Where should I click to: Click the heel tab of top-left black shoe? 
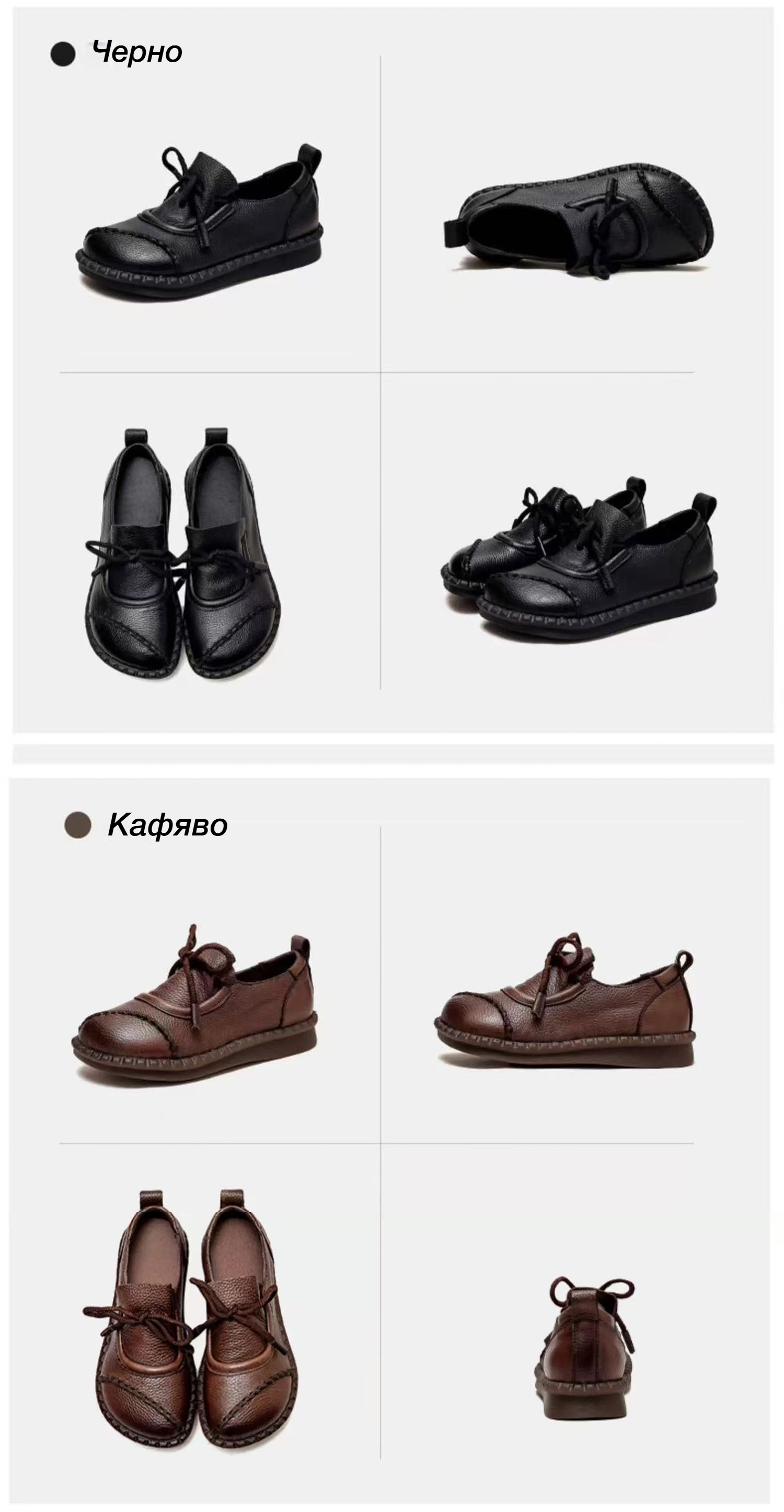[310, 158]
